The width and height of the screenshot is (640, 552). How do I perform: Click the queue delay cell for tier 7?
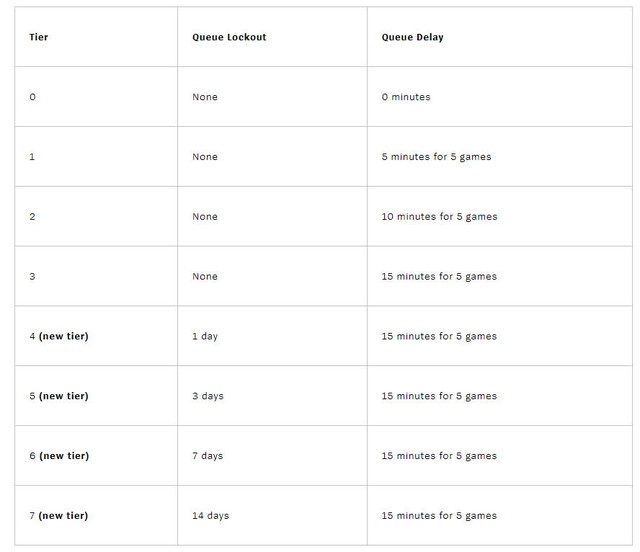[439, 516]
